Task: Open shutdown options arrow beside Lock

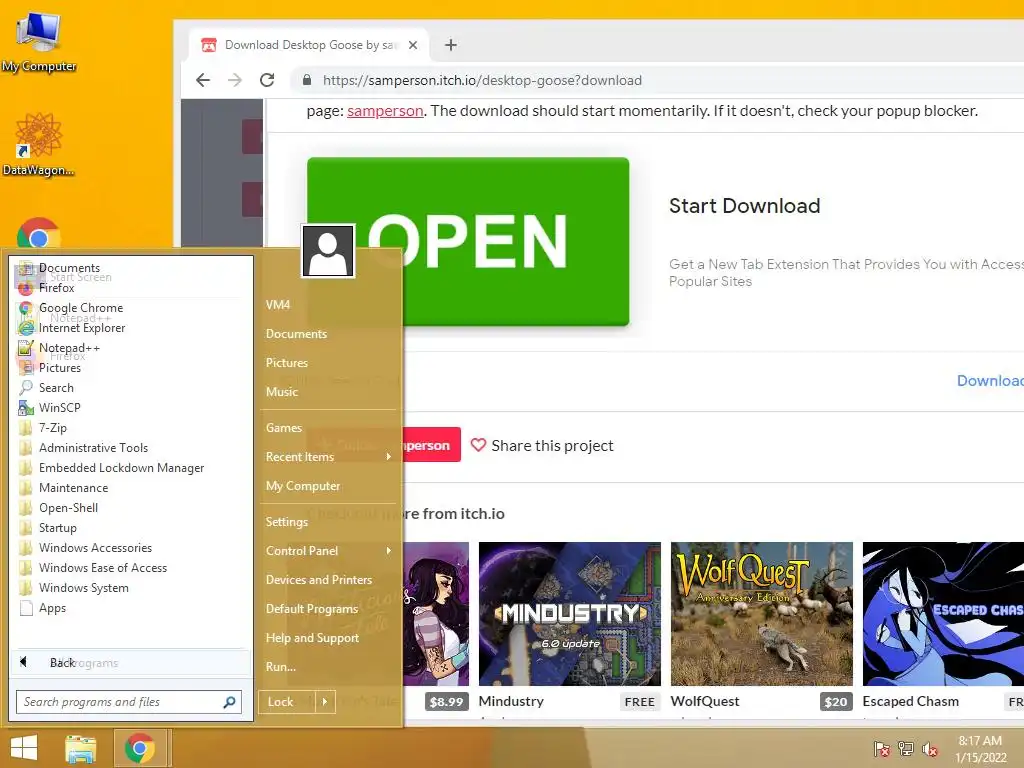Action: click(x=325, y=702)
